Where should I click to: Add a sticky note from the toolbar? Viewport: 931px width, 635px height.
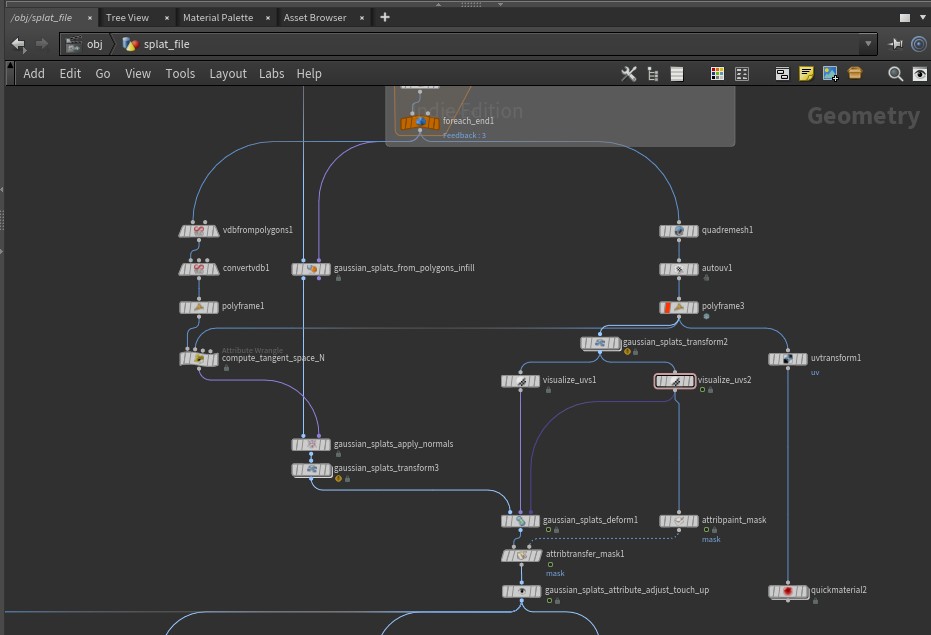pos(806,74)
